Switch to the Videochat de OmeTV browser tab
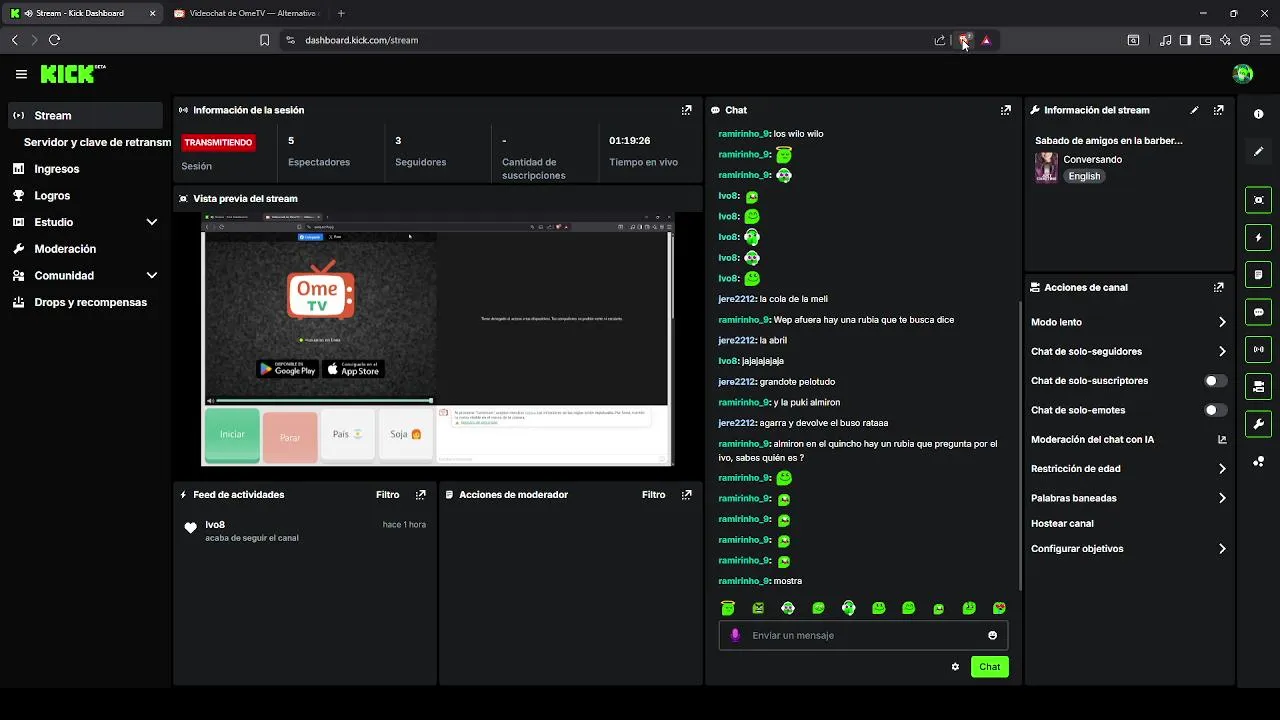 246,13
